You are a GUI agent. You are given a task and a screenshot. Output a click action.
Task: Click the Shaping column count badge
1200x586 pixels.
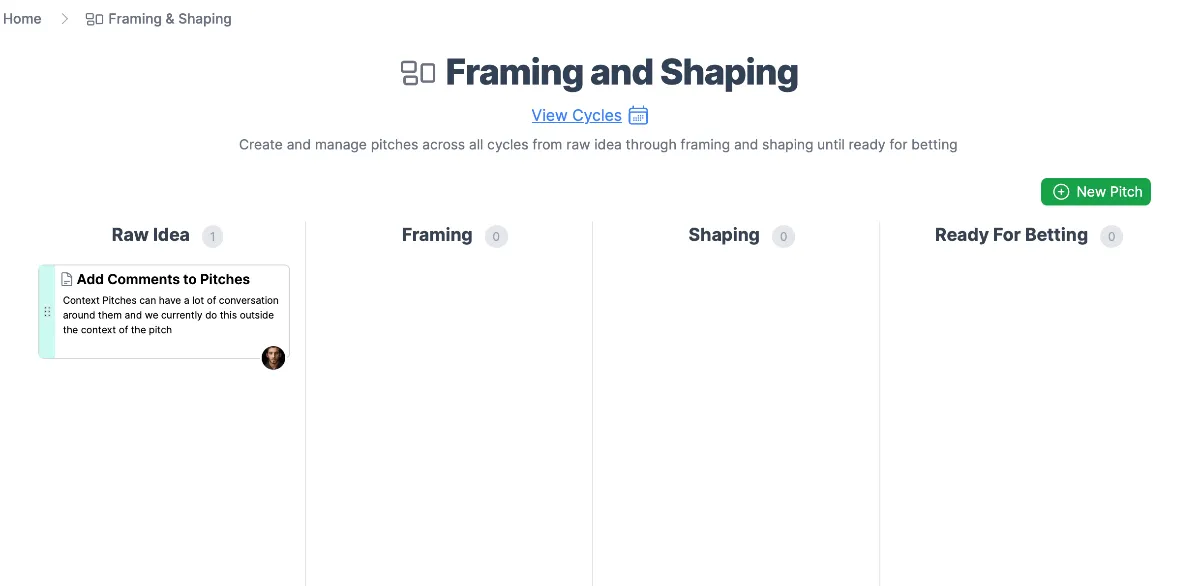[783, 237]
